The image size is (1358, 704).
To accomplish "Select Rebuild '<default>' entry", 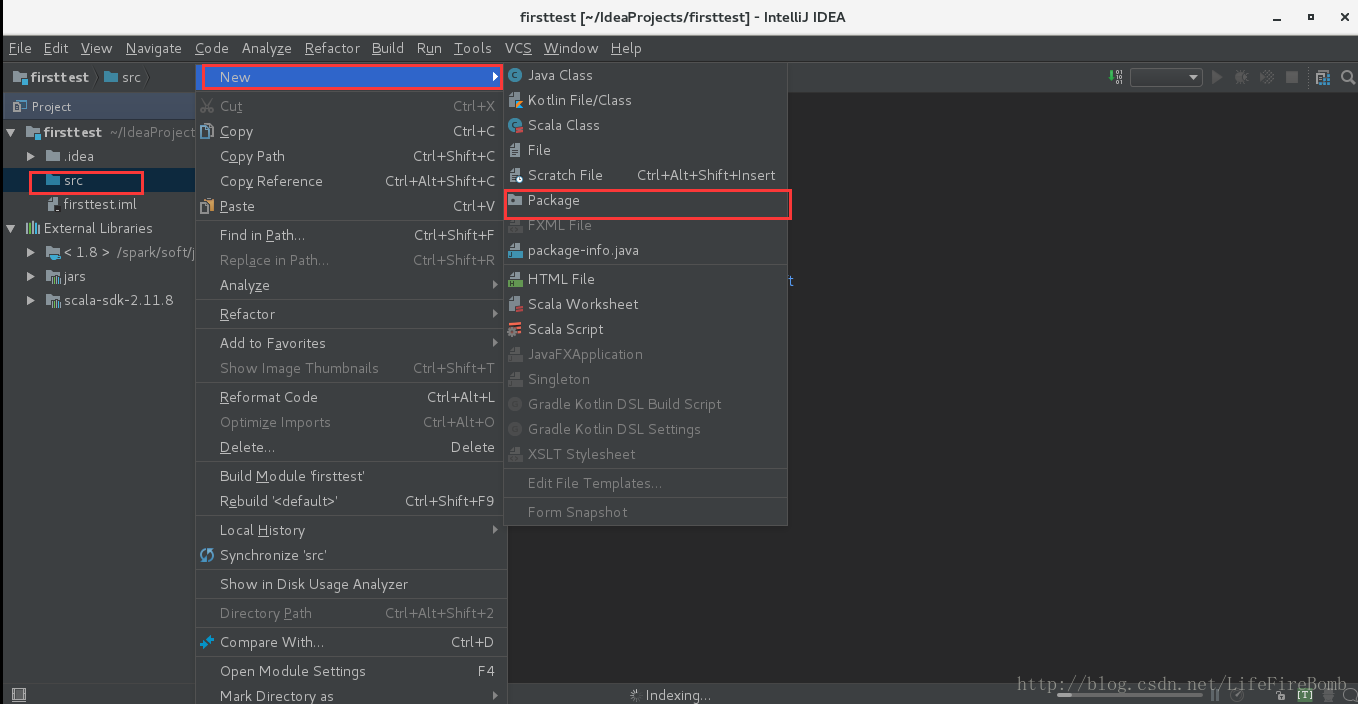I will [x=351, y=501].
